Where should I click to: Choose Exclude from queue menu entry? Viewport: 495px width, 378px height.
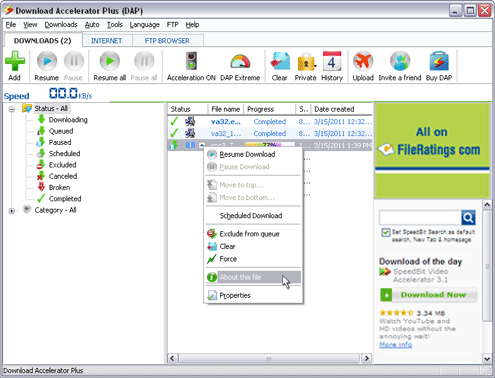(x=253, y=234)
